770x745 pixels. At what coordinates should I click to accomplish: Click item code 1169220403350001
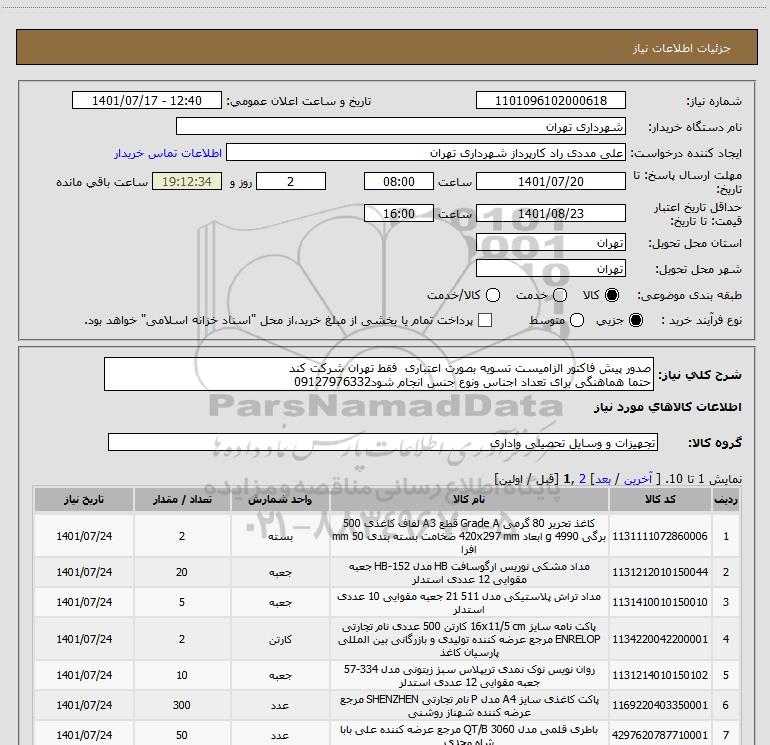(x=660, y=705)
